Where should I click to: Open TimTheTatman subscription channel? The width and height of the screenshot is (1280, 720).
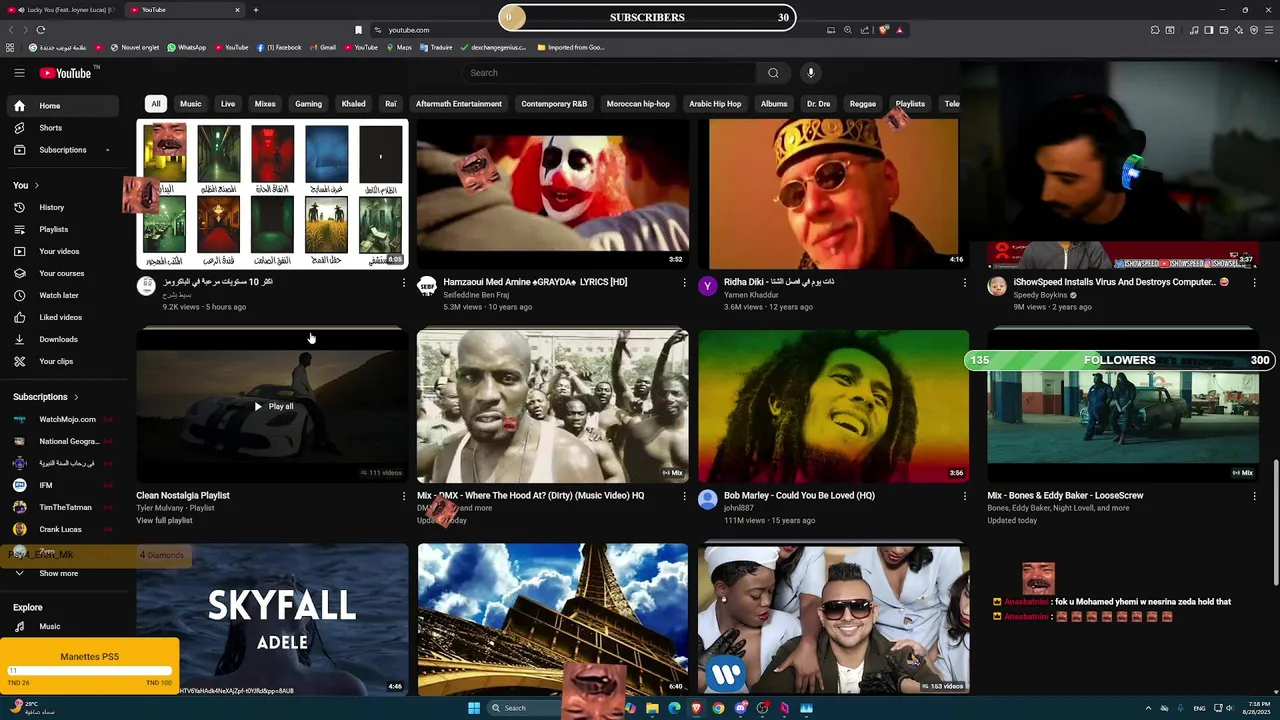pos(65,508)
